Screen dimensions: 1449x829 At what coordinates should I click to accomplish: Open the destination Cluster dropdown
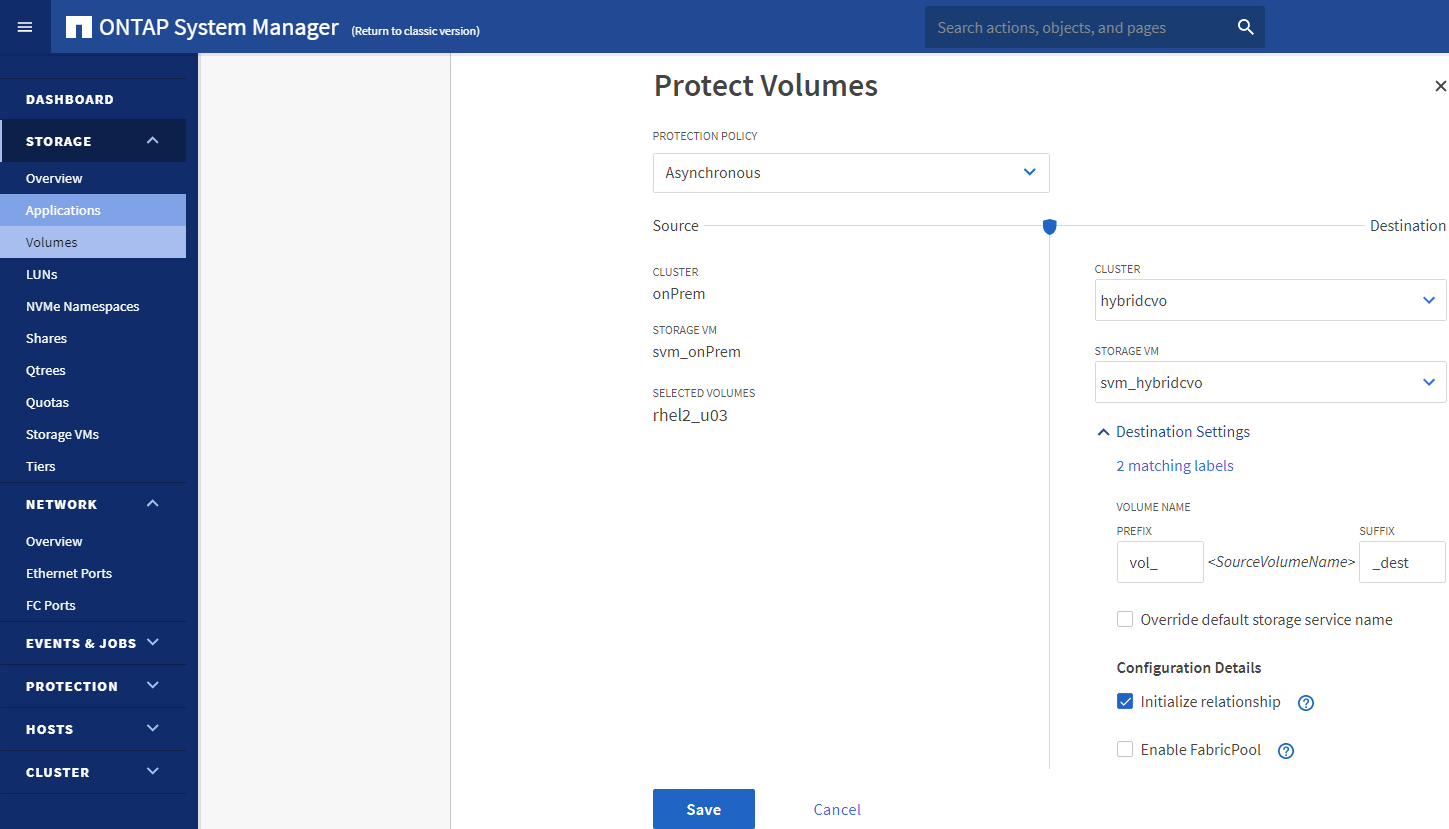pos(1270,300)
